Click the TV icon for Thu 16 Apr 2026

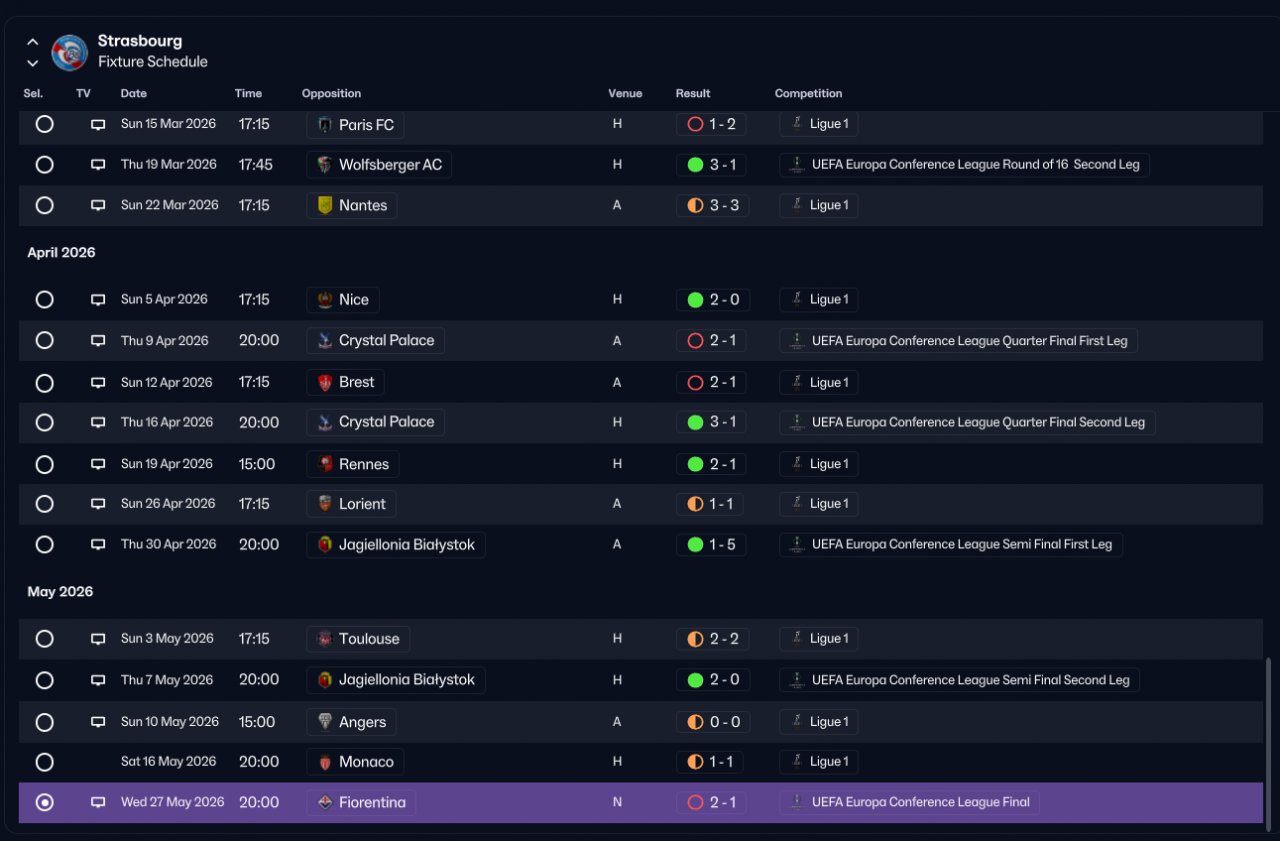pos(98,423)
